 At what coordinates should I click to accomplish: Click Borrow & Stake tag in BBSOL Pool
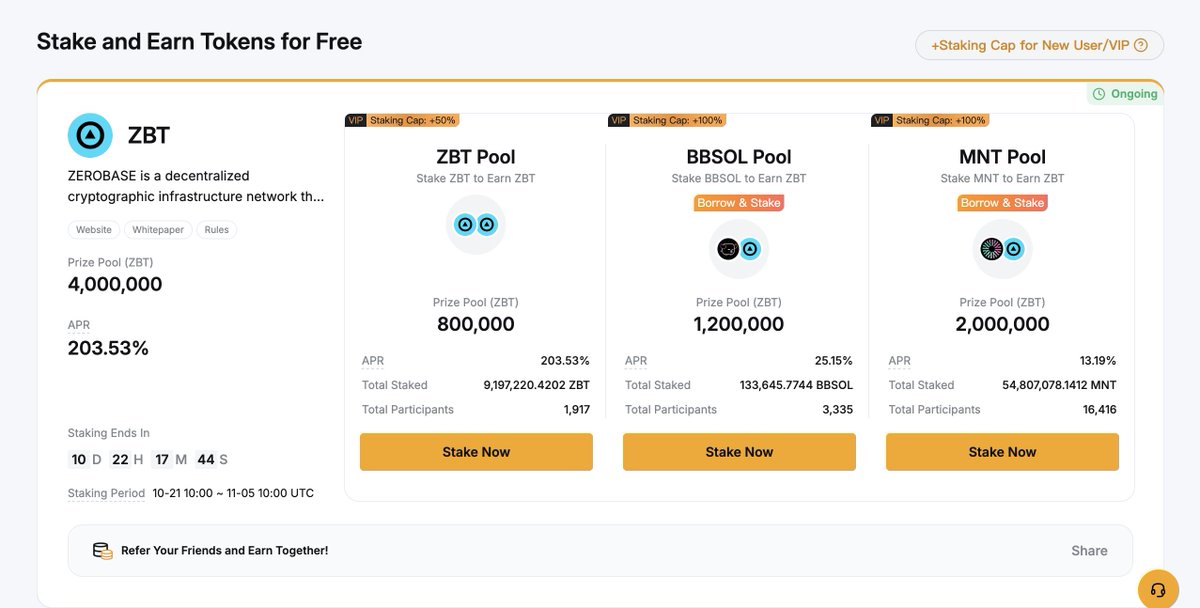pyautogui.click(x=739, y=203)
